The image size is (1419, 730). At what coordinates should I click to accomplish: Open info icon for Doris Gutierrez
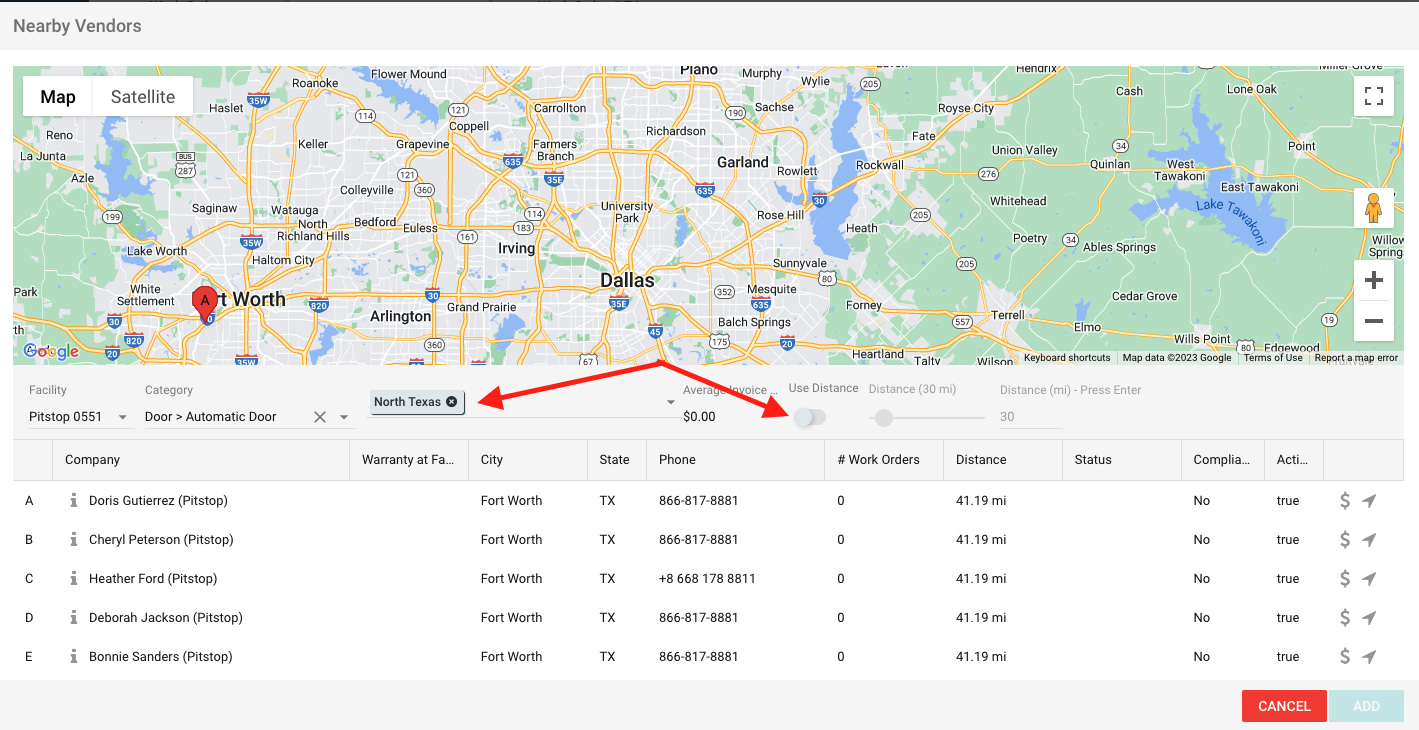click(x=73, y=501)
